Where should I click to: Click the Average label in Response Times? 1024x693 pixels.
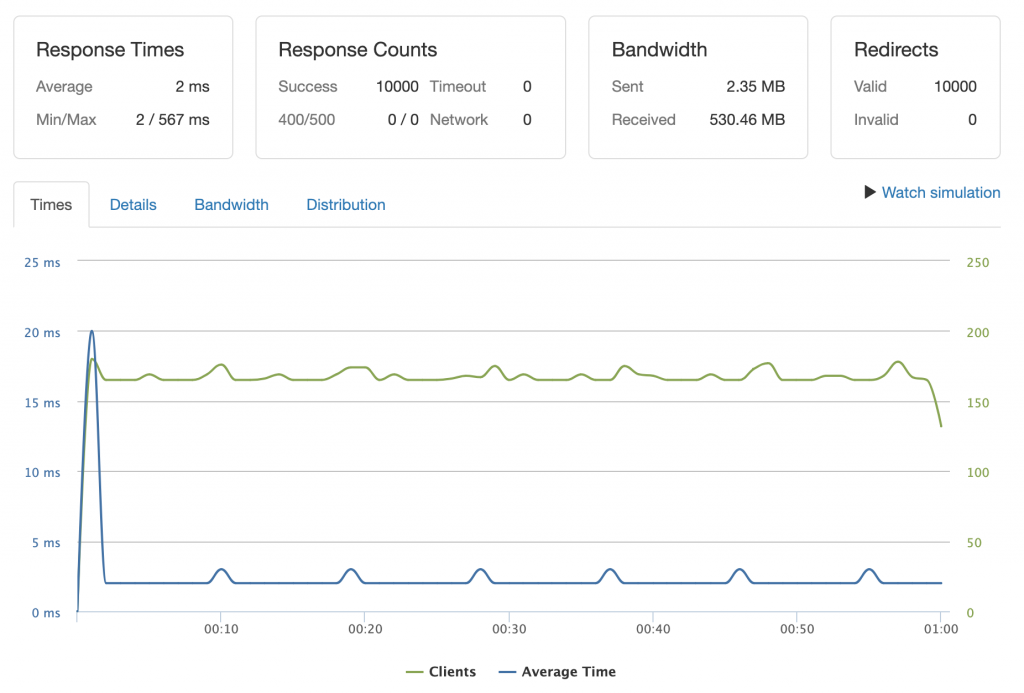[64, 86]
